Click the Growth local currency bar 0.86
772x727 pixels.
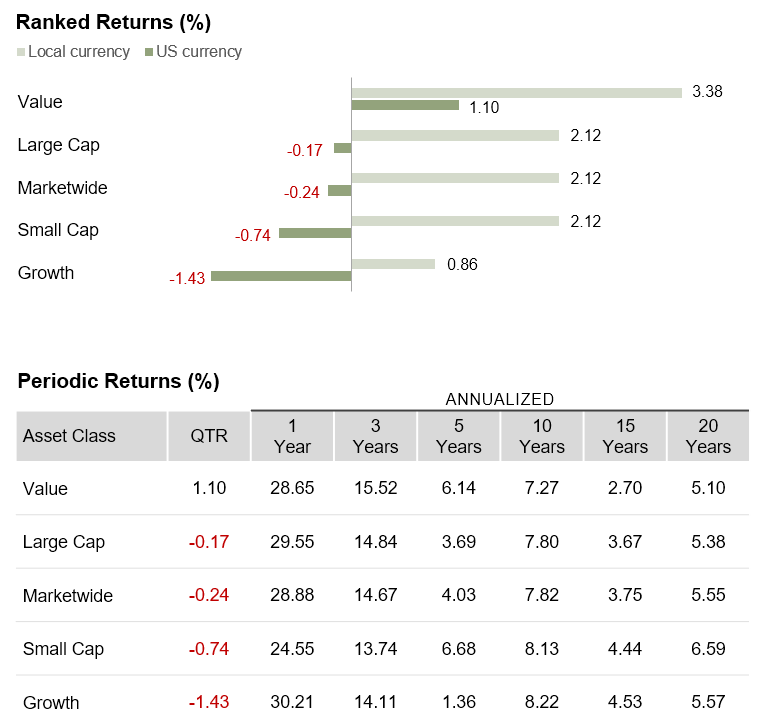point(393,264)
